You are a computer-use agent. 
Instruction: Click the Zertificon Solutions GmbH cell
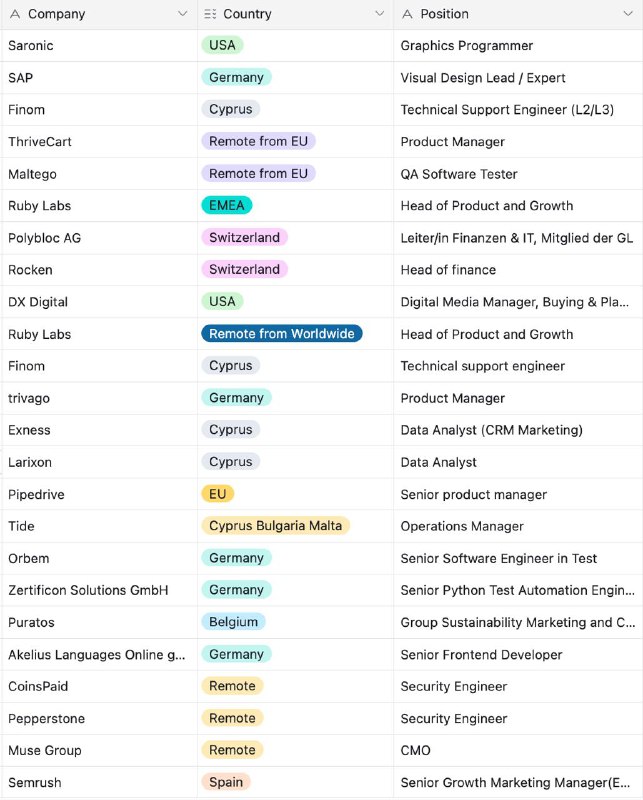99,590
